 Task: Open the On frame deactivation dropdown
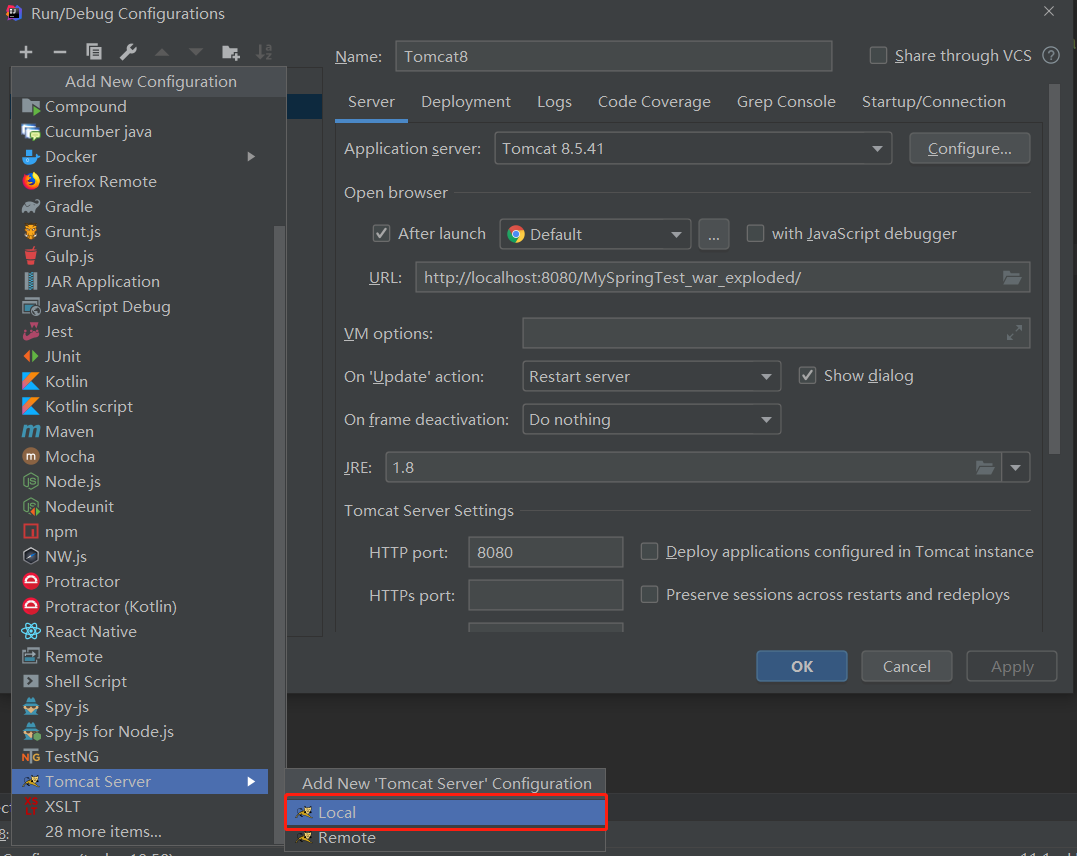coord(651,420)
